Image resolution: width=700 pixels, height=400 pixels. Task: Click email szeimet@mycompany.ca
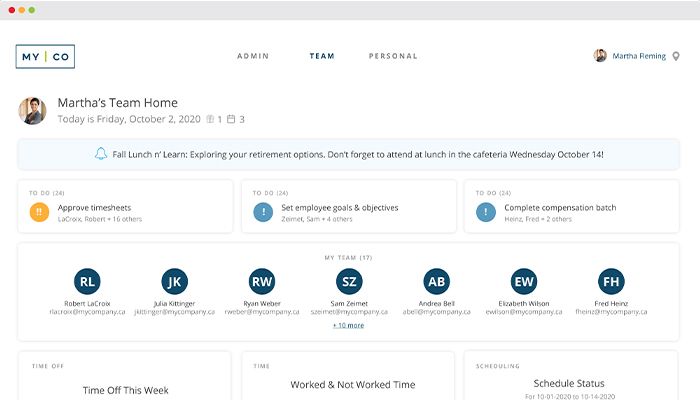click(x=349, y=312)
